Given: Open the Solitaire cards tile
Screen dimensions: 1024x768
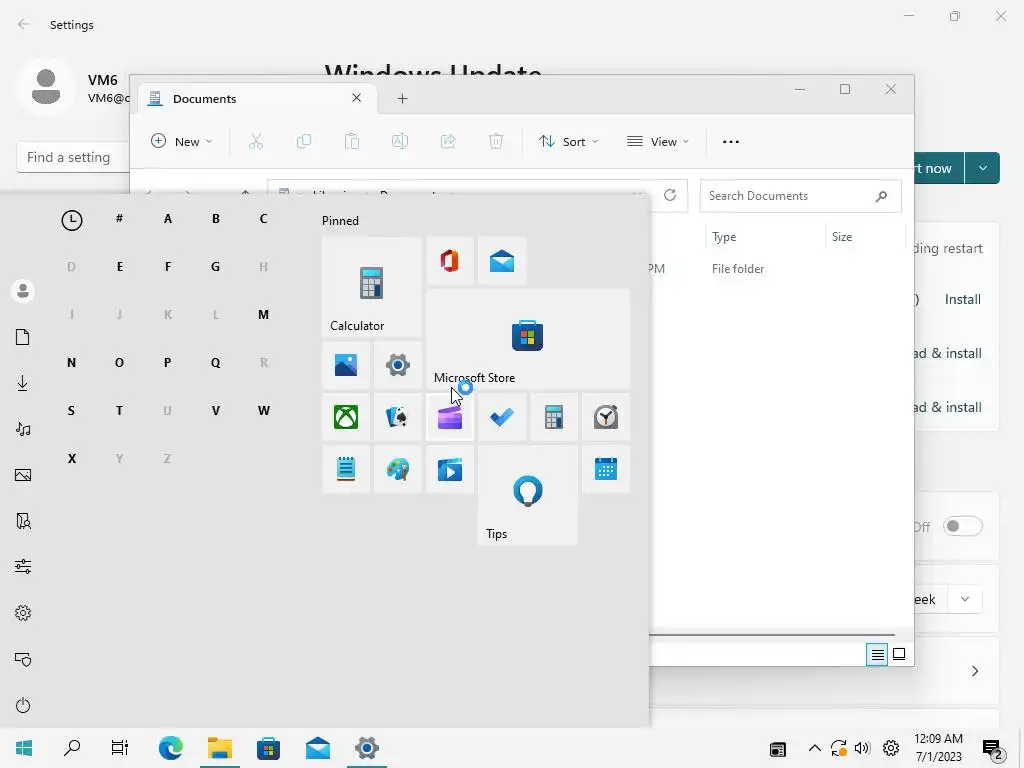Looking at the screenshot, I should pos(398,417).
